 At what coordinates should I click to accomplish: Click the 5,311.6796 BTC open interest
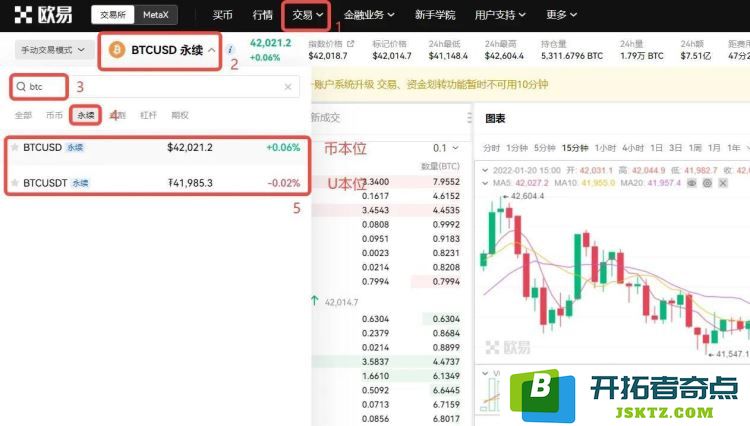(x=572, y=56)
